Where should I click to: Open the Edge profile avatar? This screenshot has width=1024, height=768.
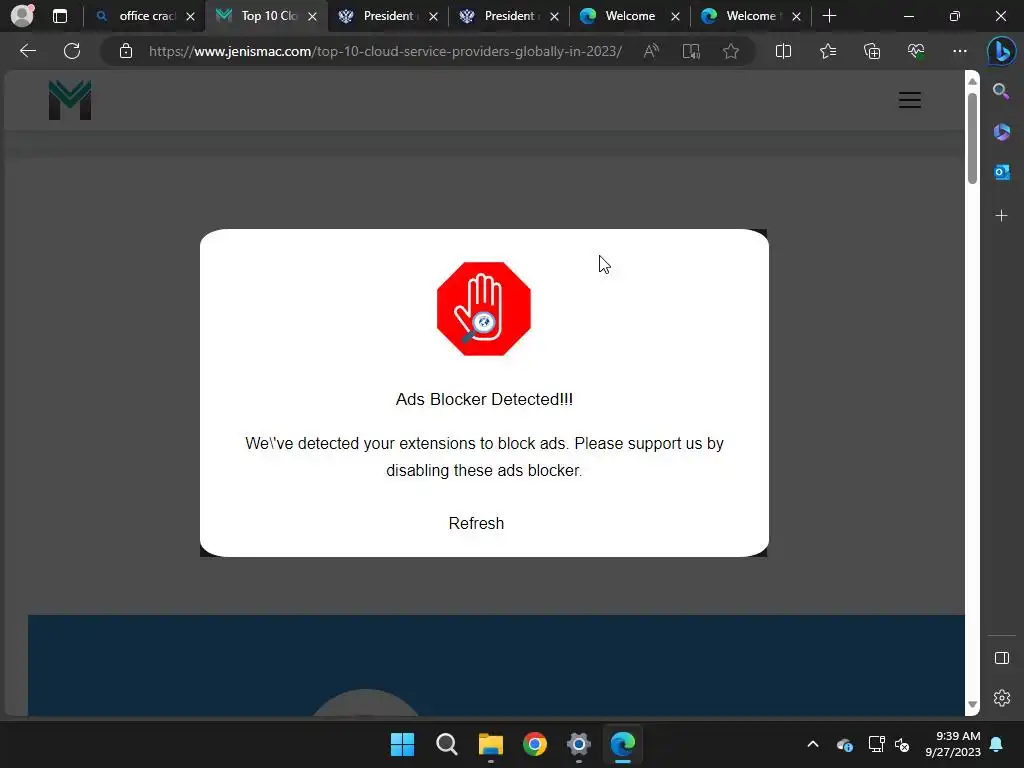(x=22, y=15)
